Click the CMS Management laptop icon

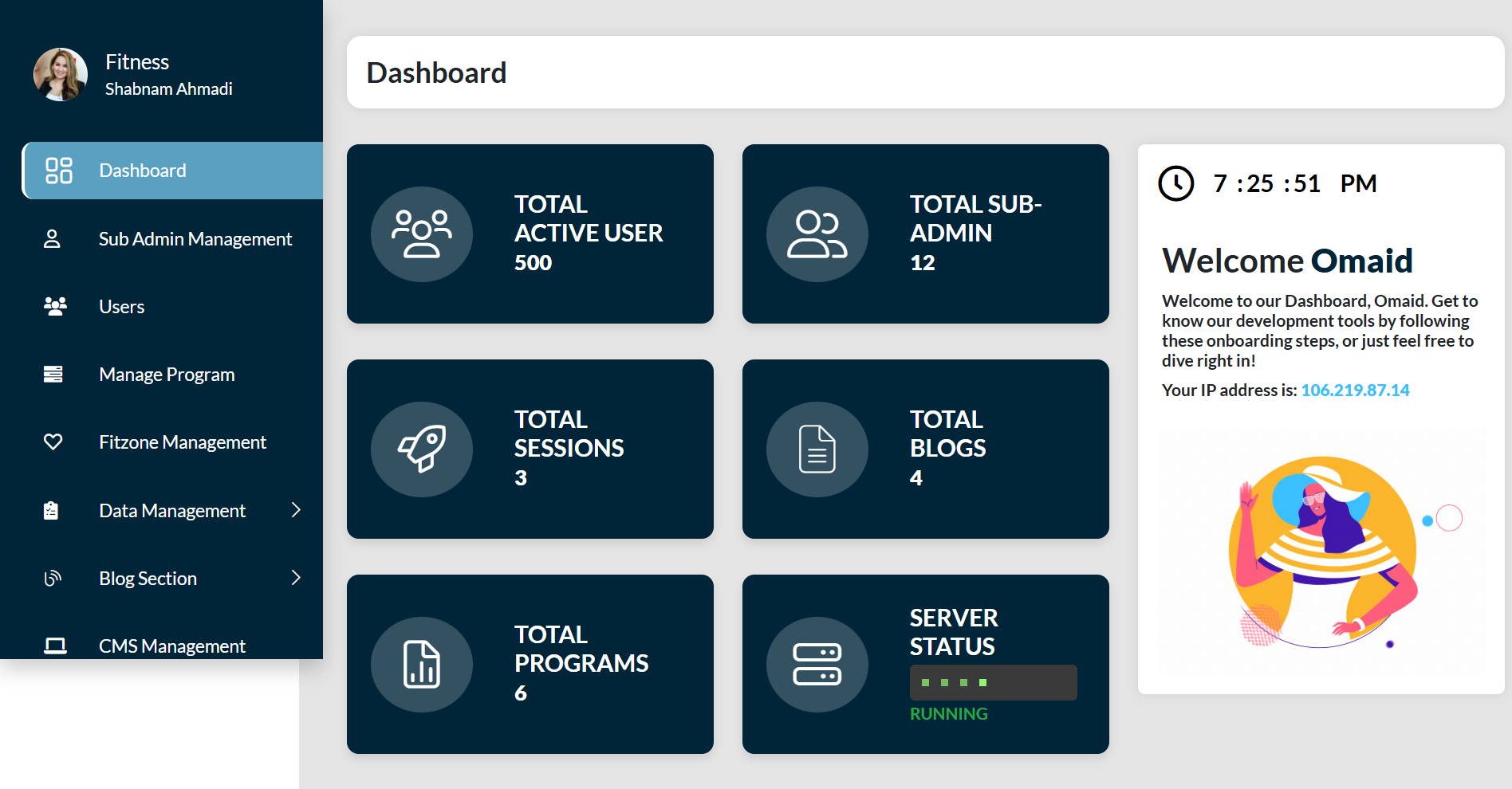pyautogui.click(x=54, y=646)
